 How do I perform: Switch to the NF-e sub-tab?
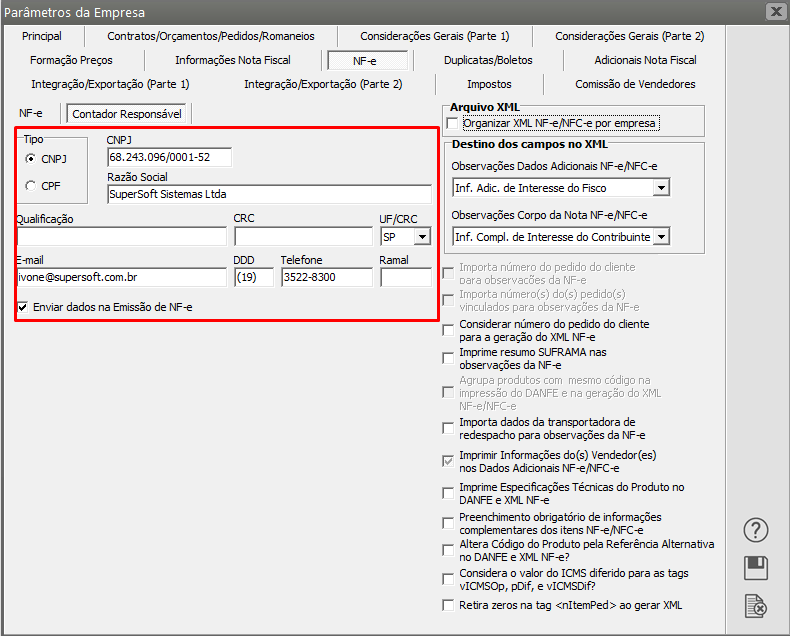point(31,114)
